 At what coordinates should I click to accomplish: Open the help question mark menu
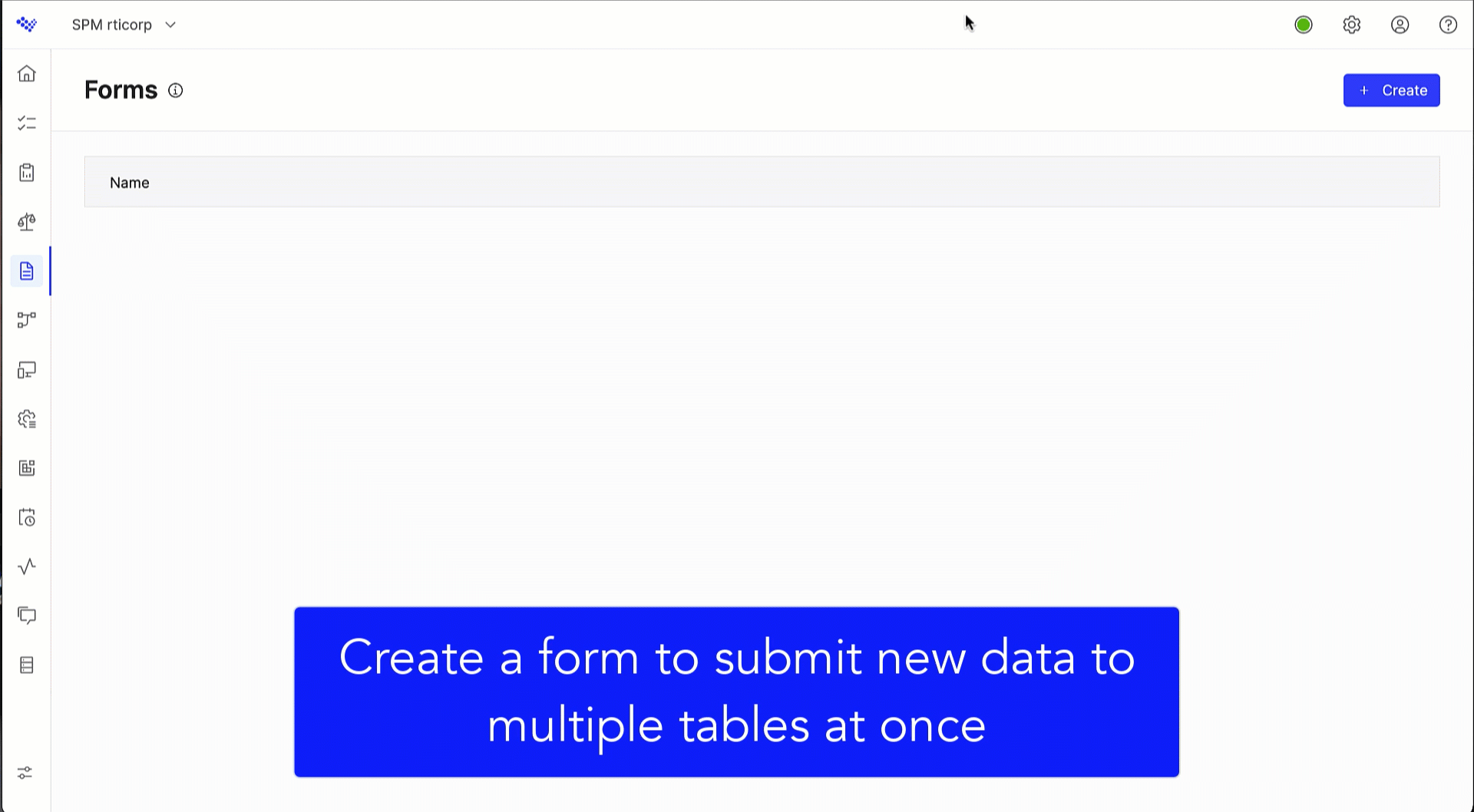[1448, 25]
